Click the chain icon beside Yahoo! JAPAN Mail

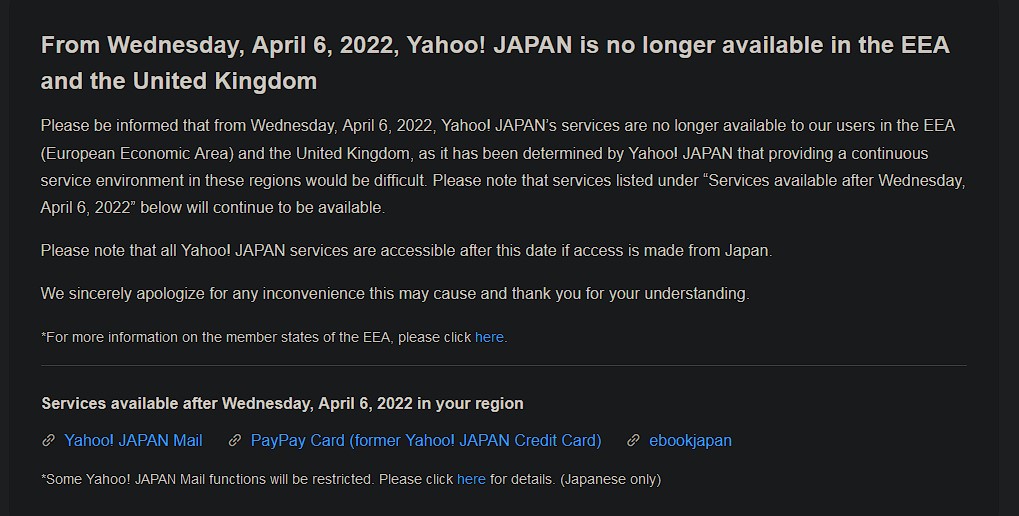pos(48,441)
